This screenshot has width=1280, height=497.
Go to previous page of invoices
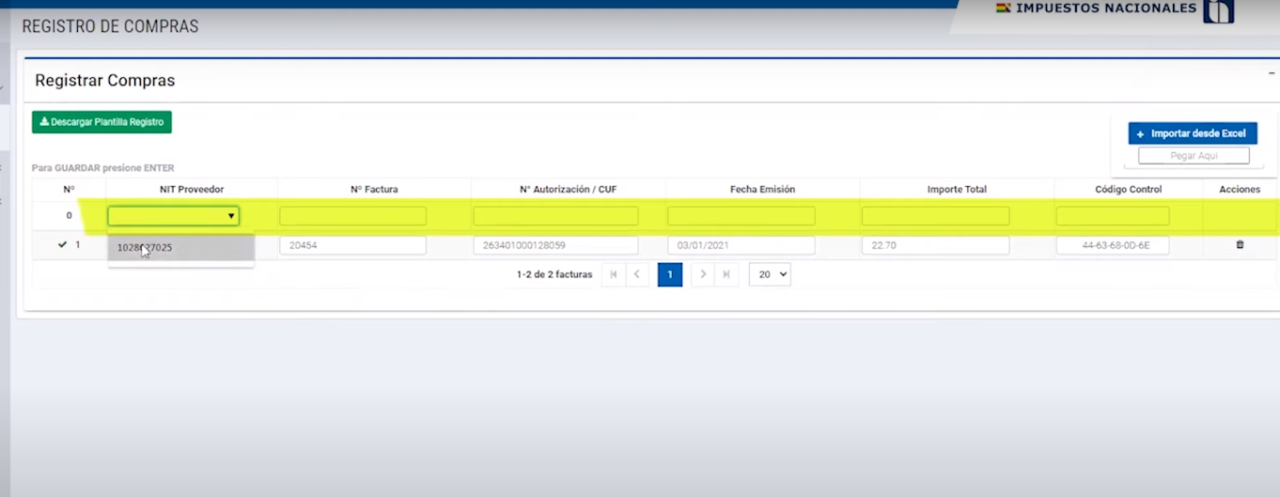(637, 274)
